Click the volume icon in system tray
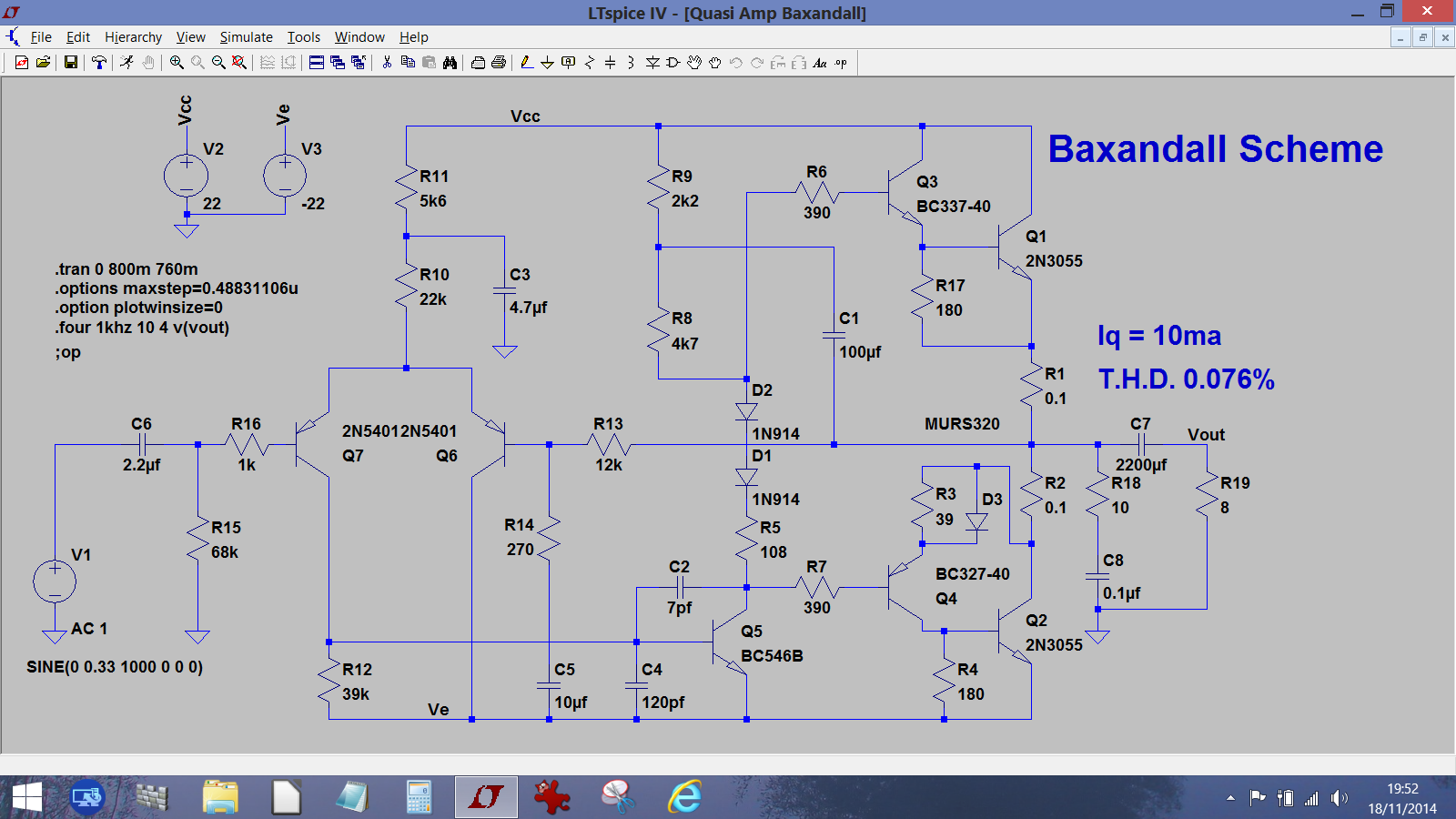Screen dimensions: 1456x819 (x=1339, y=798)
